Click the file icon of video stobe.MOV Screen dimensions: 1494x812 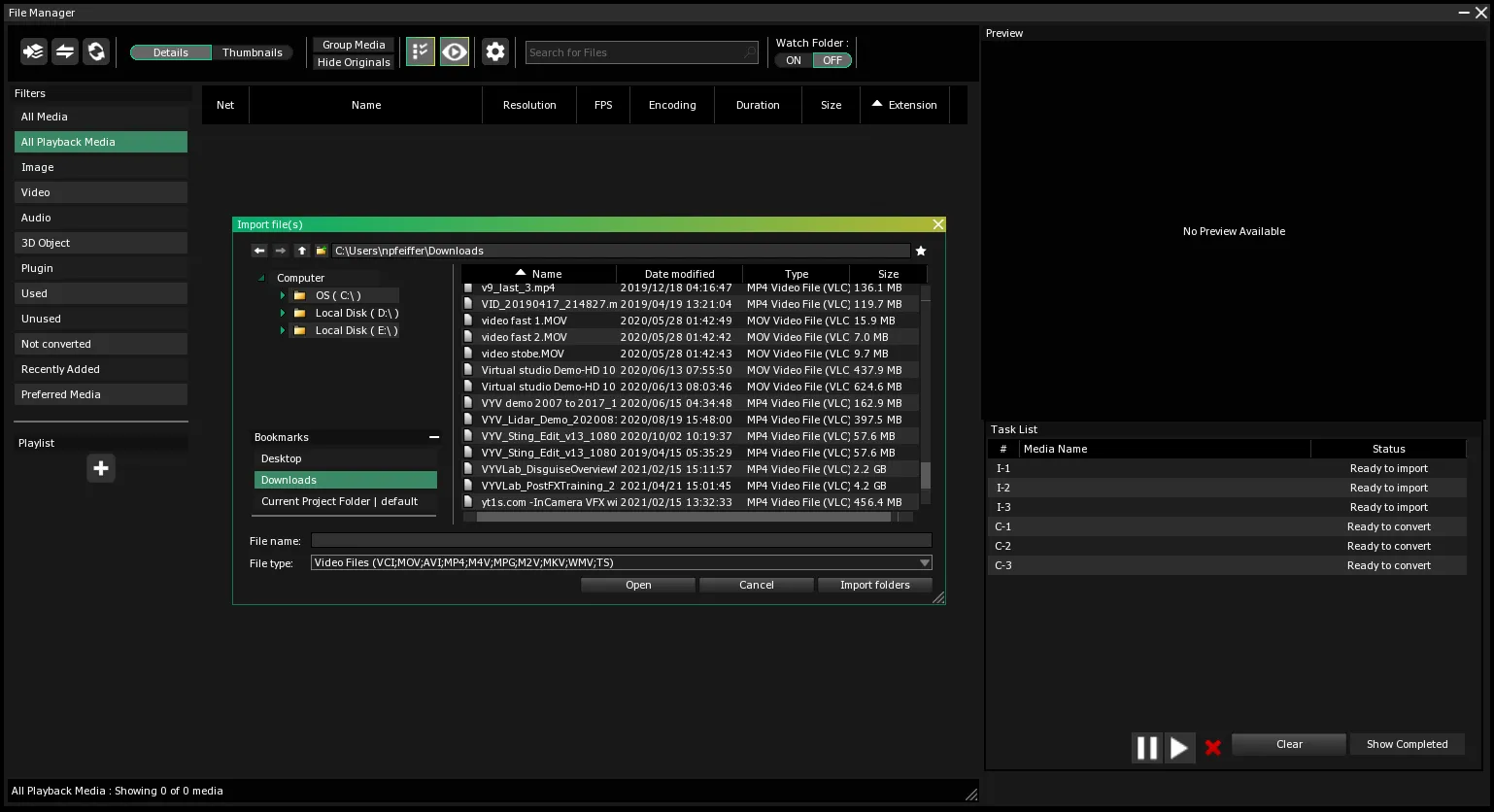[469, 354]
